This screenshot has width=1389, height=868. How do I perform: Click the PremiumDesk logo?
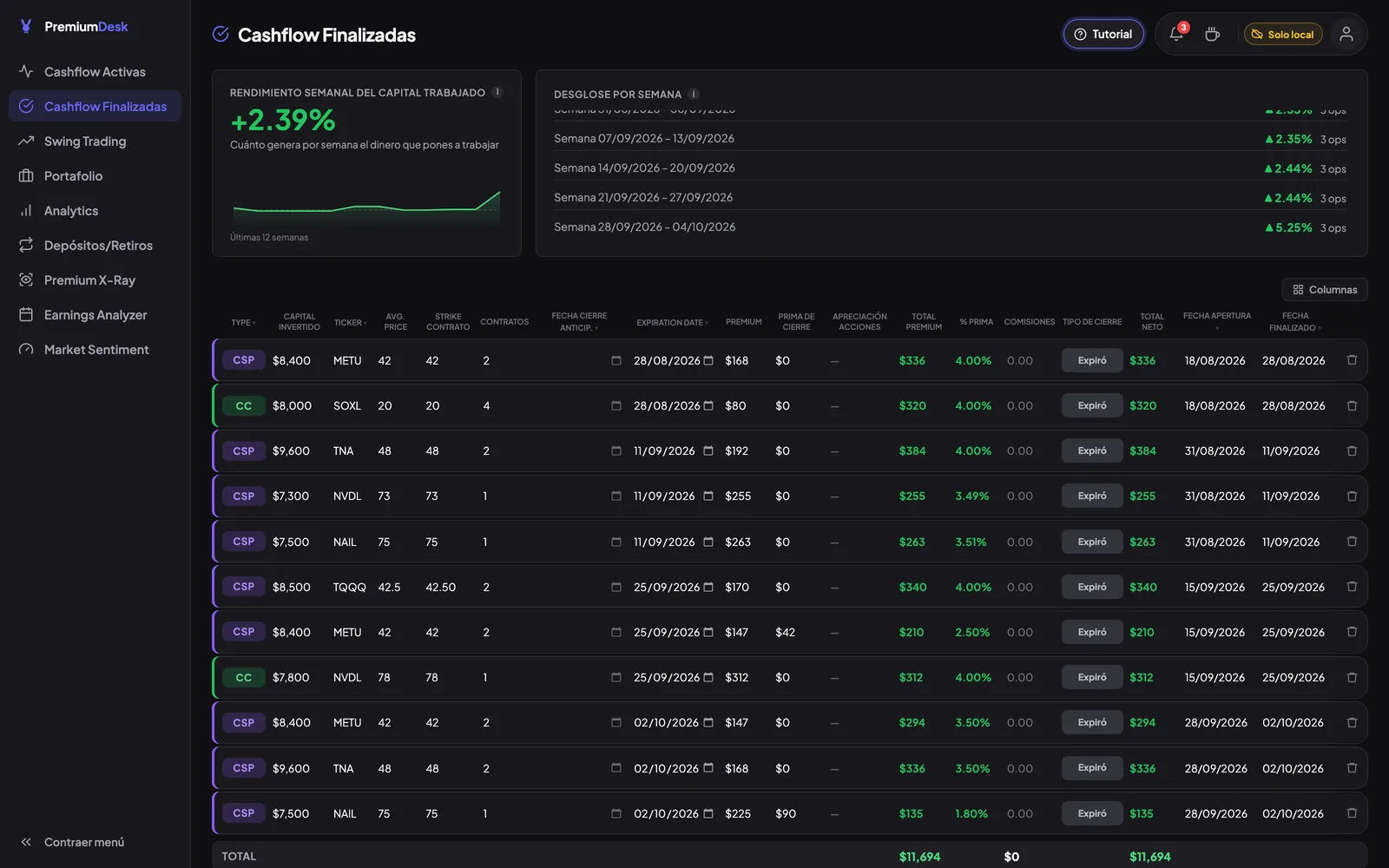(74, 27)
